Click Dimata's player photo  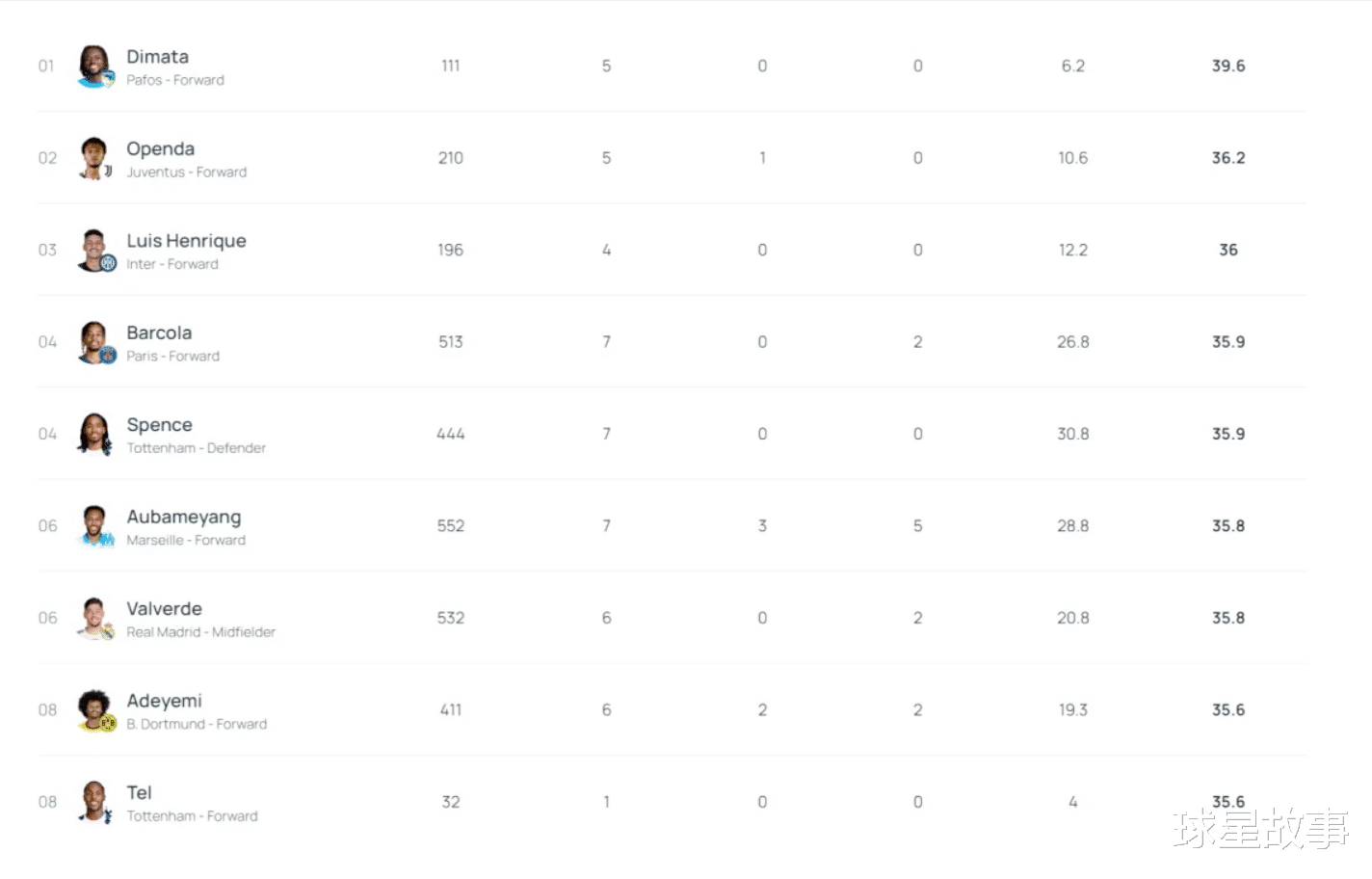click(x=94, y=67)
